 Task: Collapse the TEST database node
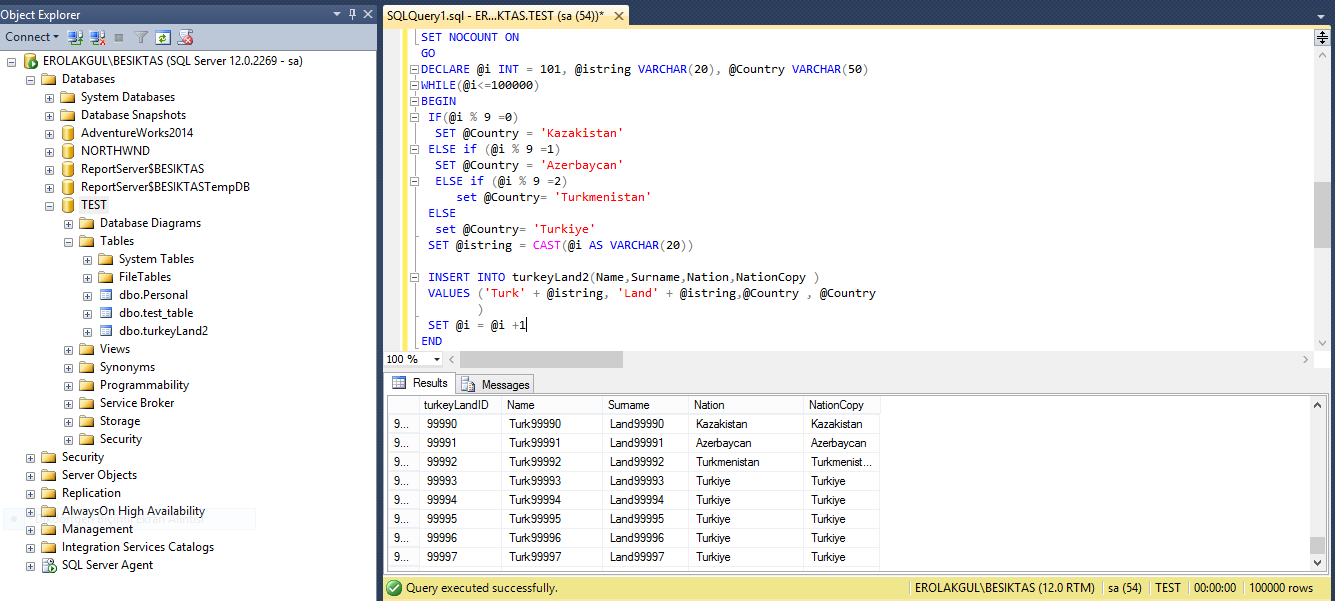50,205
